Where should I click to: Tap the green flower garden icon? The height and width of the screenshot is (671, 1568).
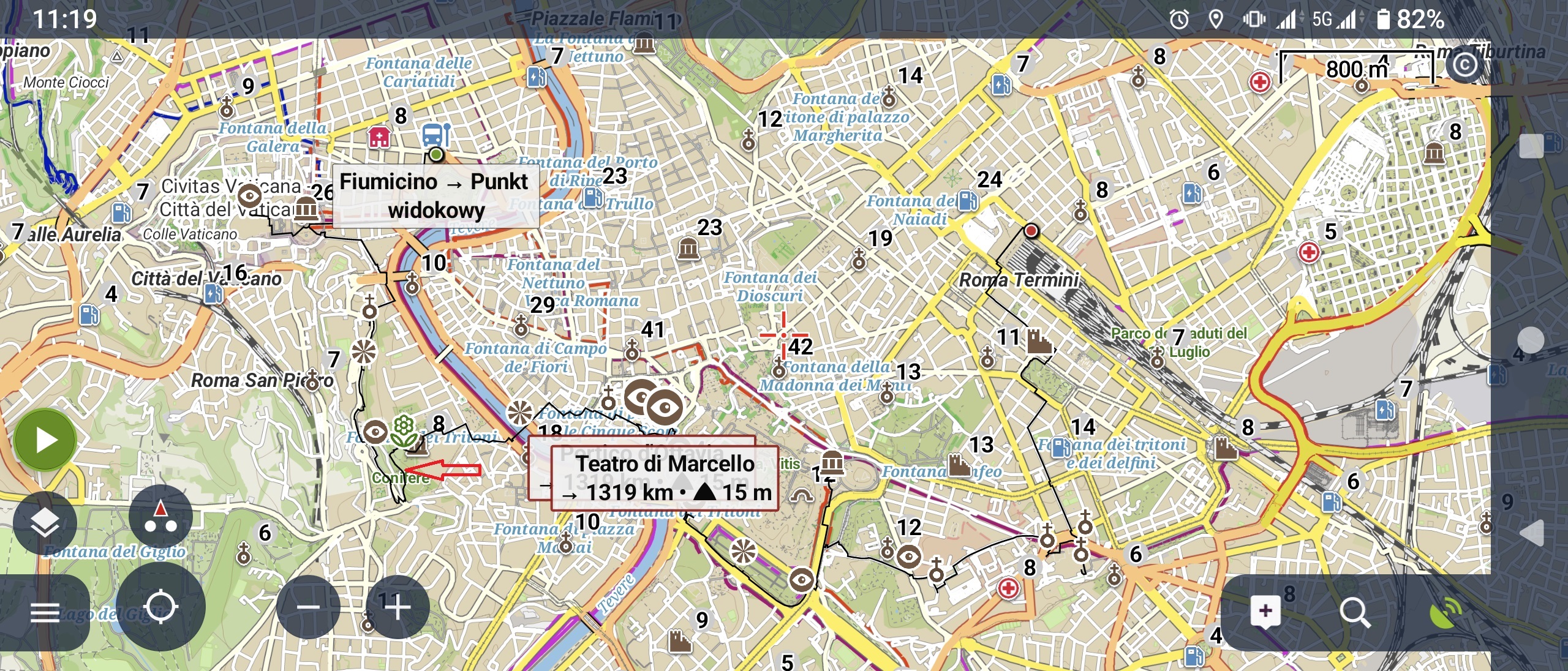click(x=403, y=431)
